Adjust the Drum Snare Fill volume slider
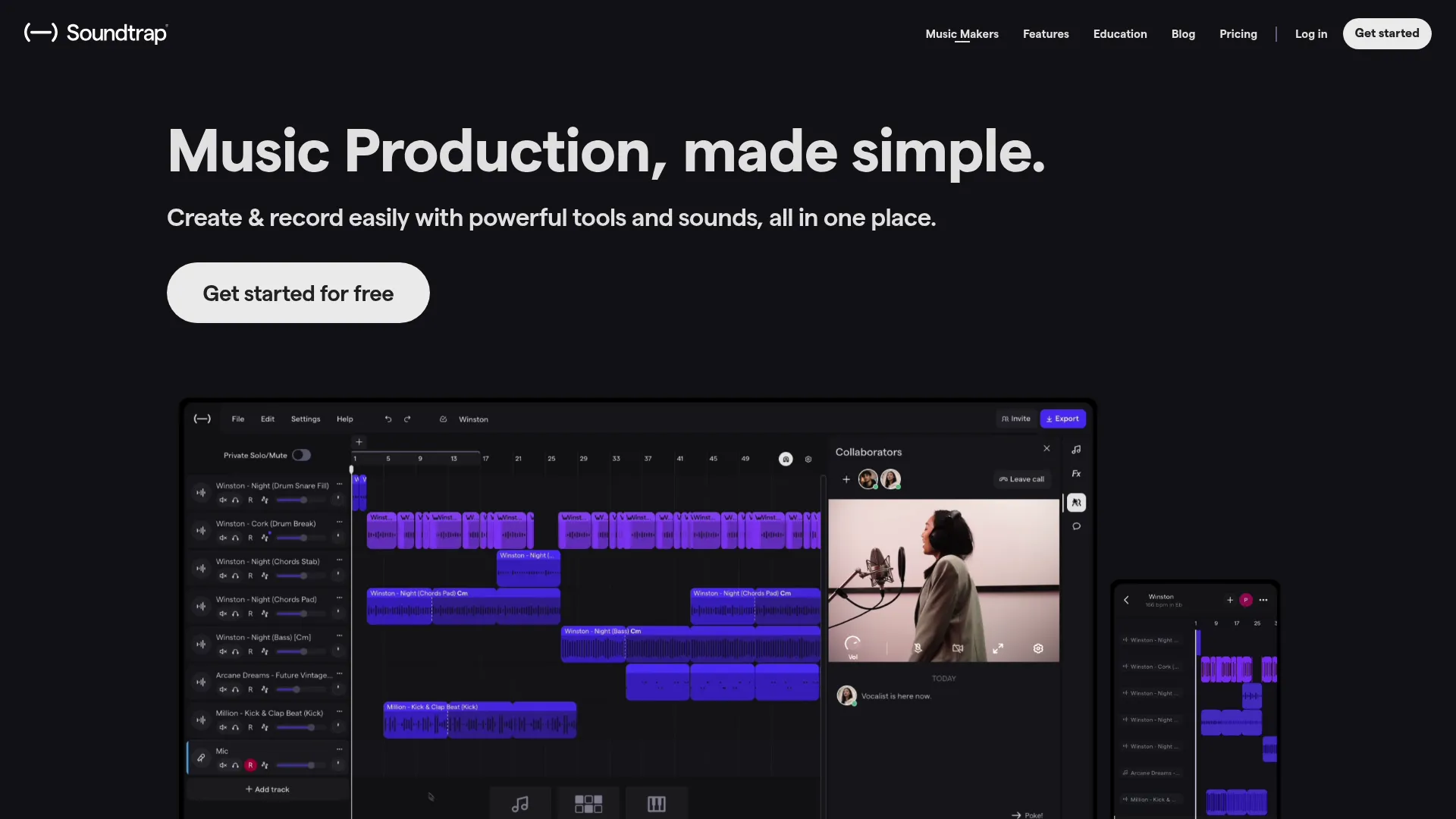The height and width of the screenshot is (819, 1456). (301, 500)
